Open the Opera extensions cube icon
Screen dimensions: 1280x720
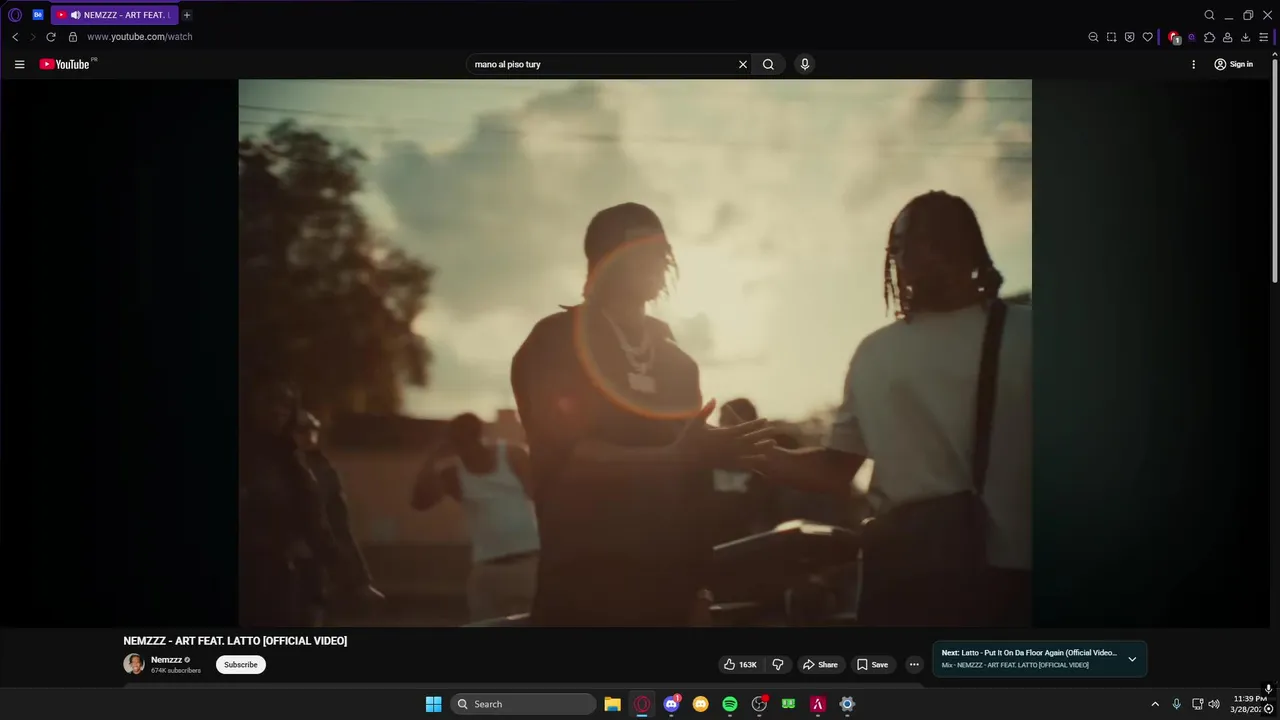[1209, 37]
